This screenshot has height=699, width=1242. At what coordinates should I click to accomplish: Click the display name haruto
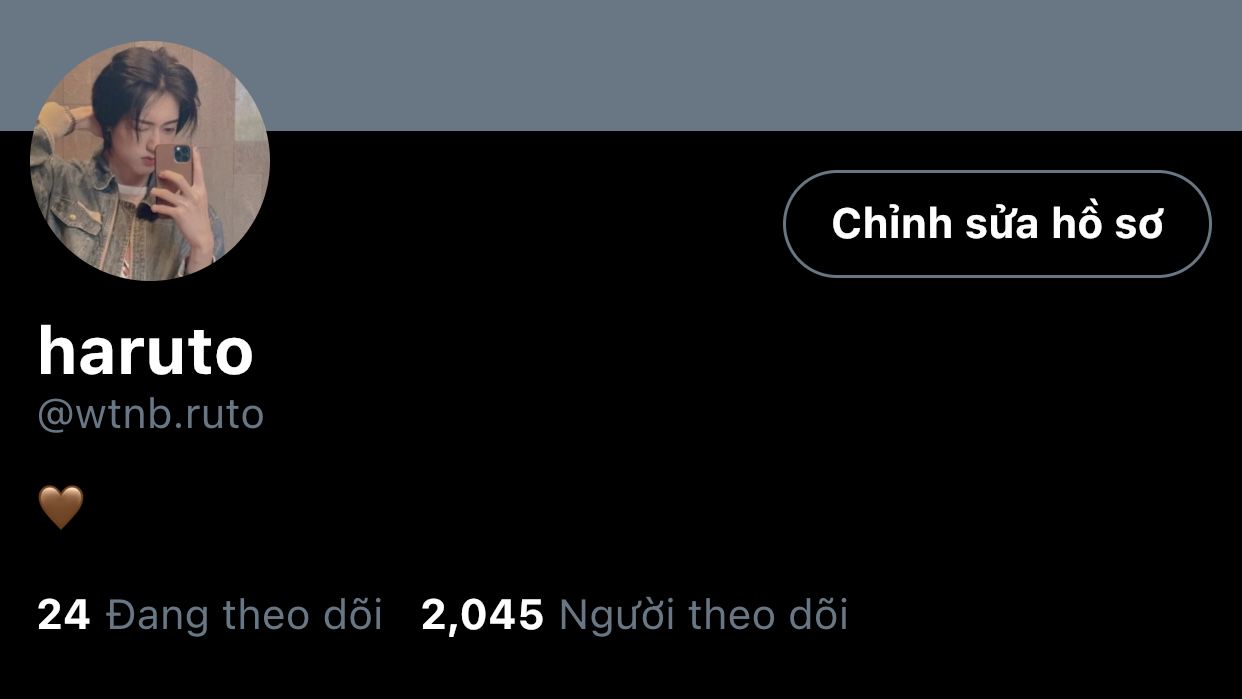pyautogui.click(x=146, y=351)
